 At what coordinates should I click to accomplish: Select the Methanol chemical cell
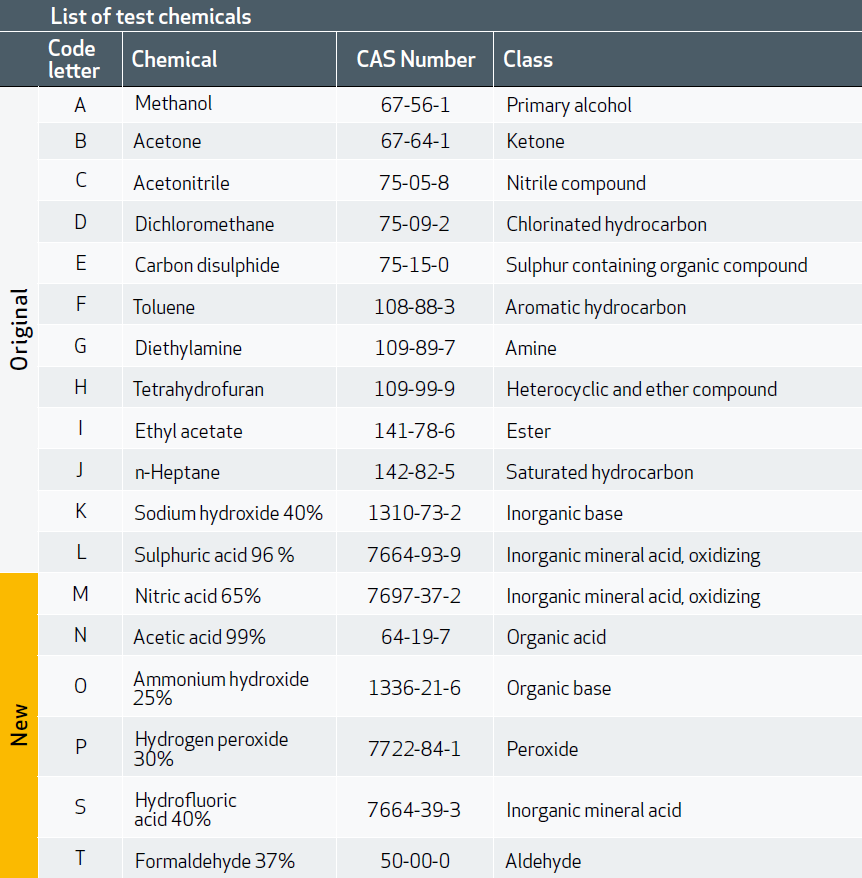point(173,104)
